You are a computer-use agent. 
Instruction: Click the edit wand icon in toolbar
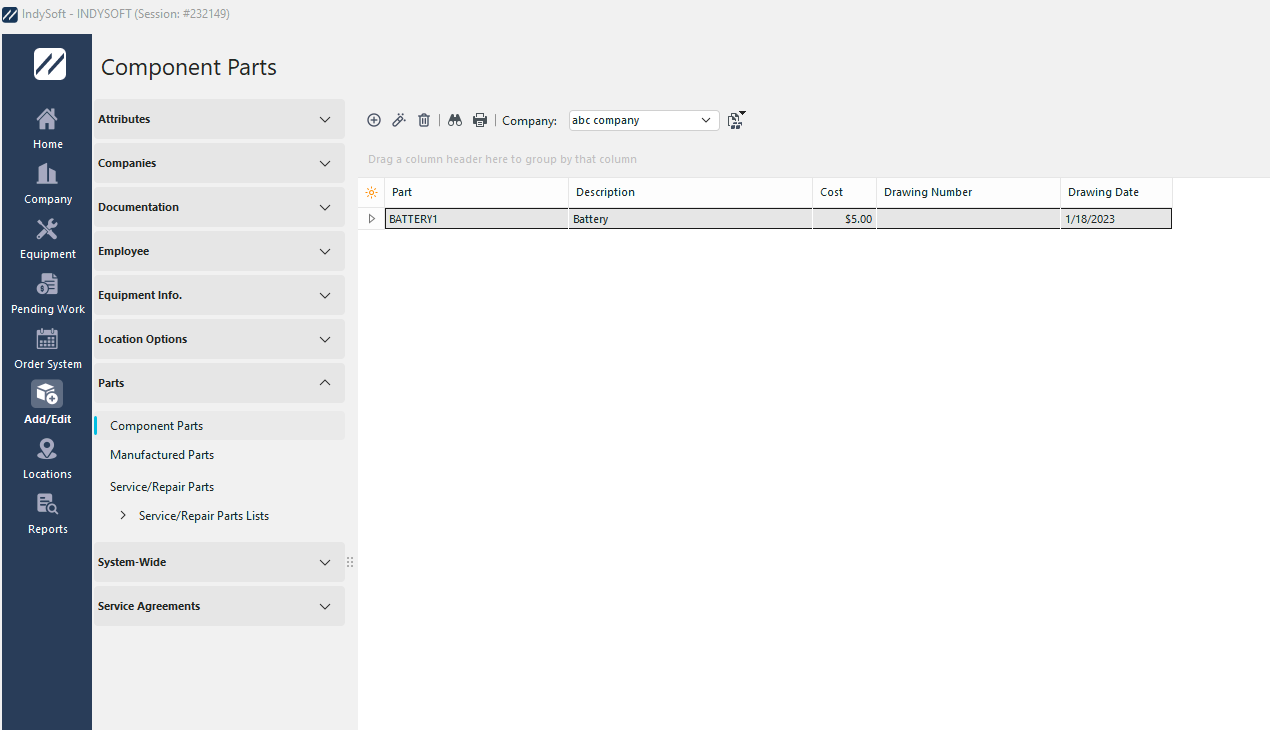click(x=398, y=120)
